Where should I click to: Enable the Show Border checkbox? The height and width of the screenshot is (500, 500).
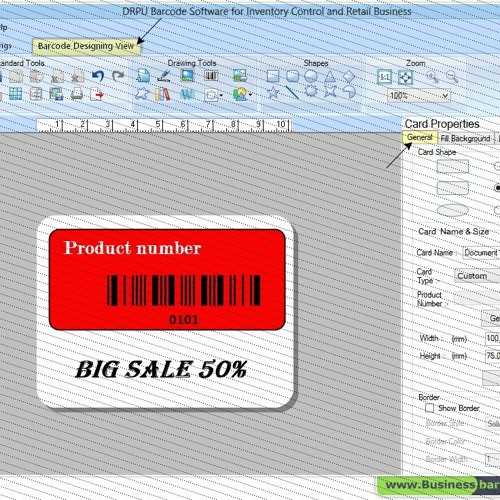[x=430, y=408]
